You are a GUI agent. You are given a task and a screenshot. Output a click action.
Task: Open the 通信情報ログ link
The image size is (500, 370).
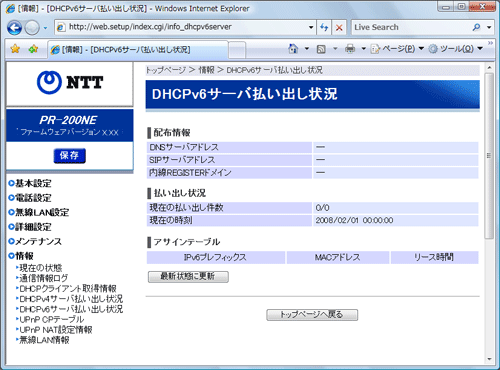click(42, 278)
